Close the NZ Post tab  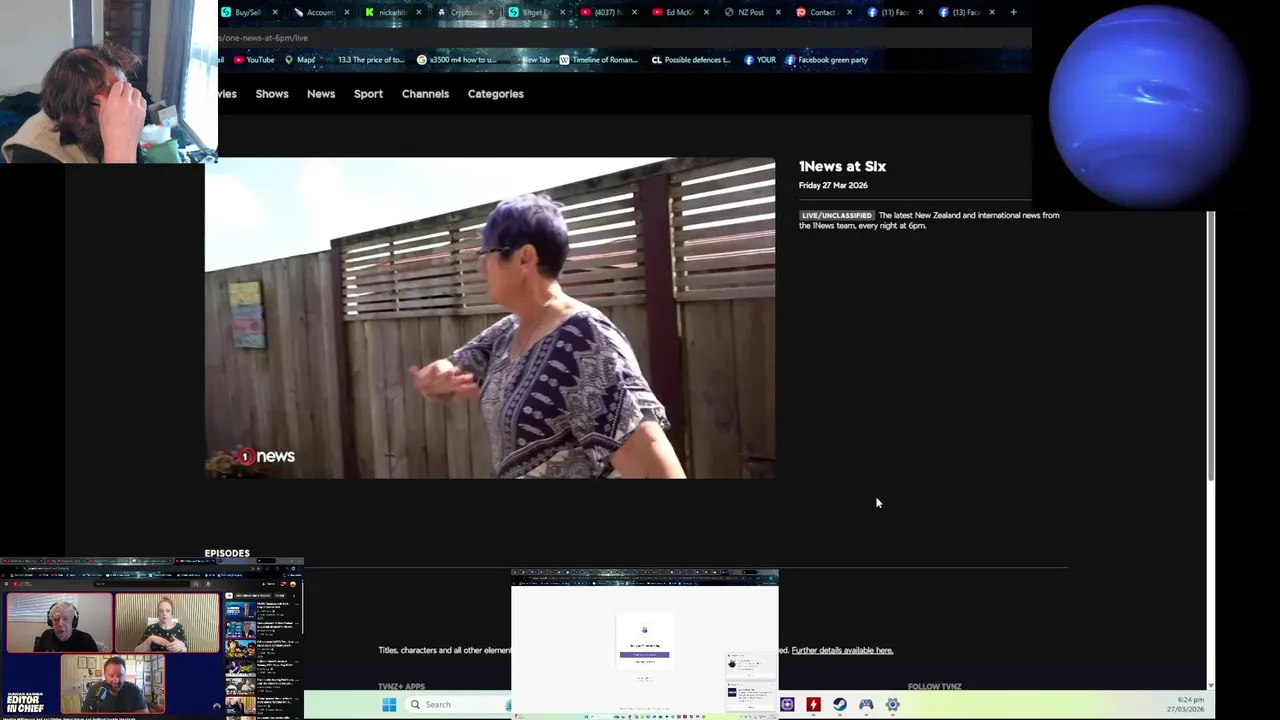(x=778, y=12)
